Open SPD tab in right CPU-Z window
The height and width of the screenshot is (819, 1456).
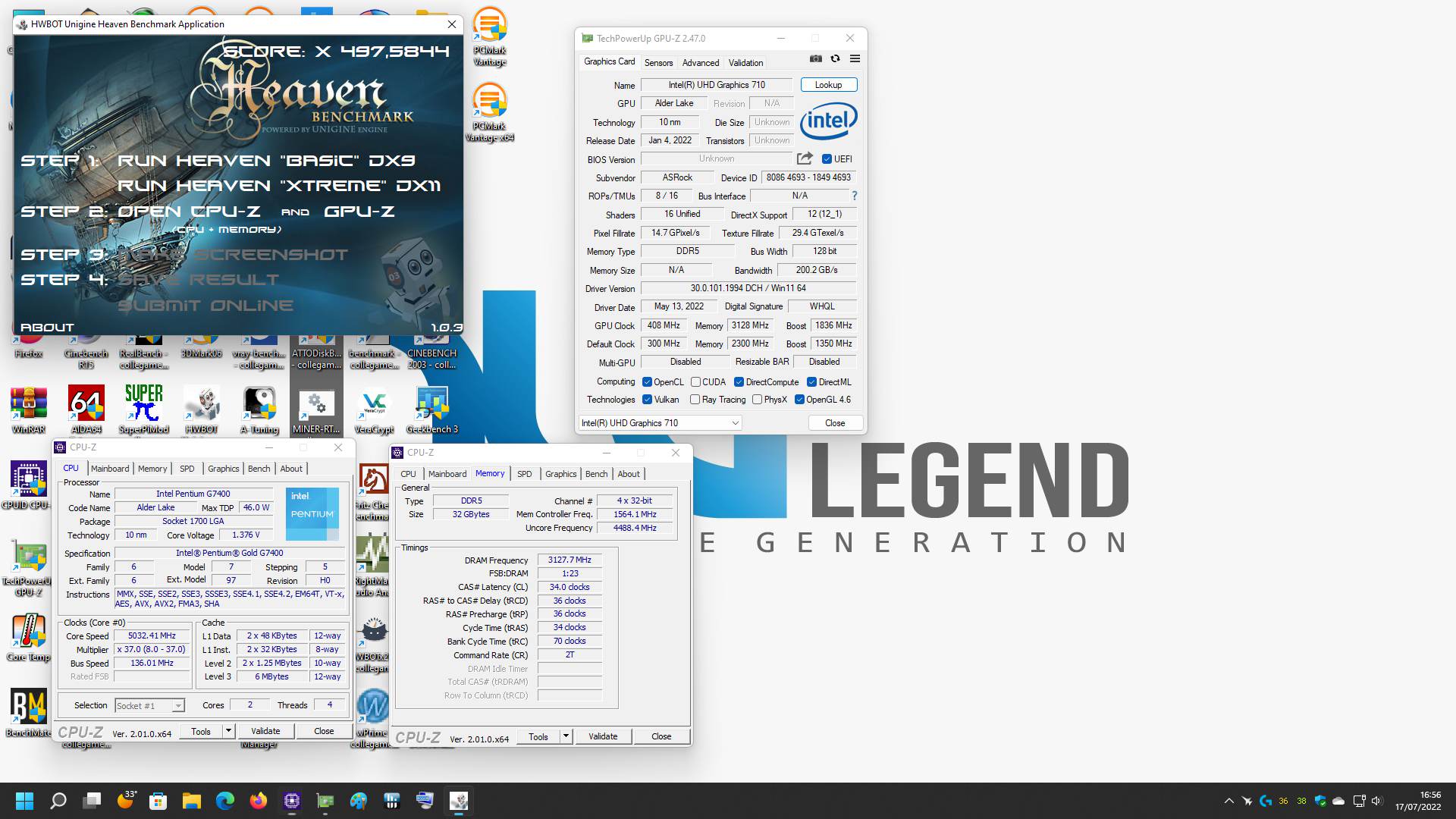(525, 474)
